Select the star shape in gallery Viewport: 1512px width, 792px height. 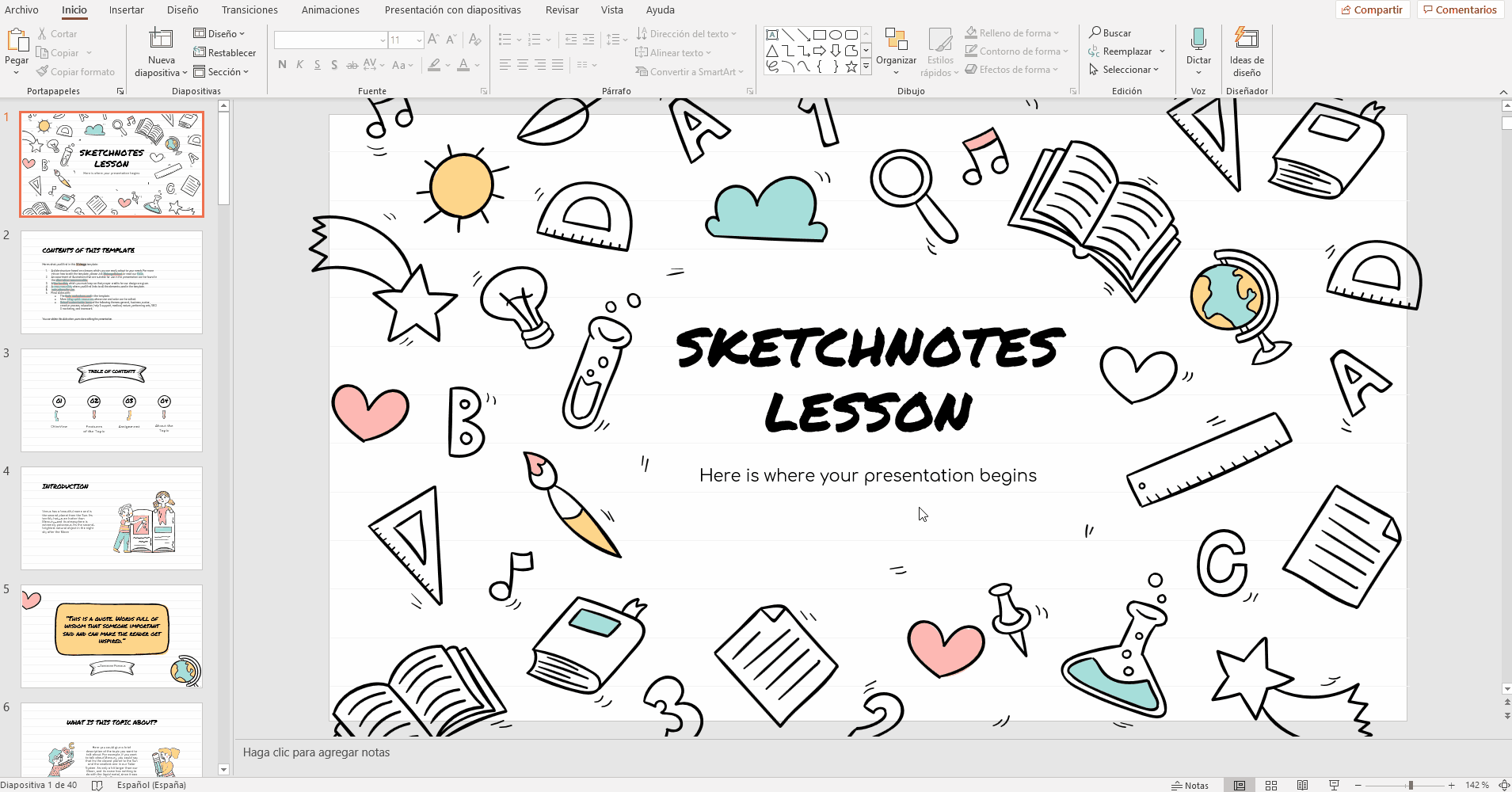pos(851,67)
